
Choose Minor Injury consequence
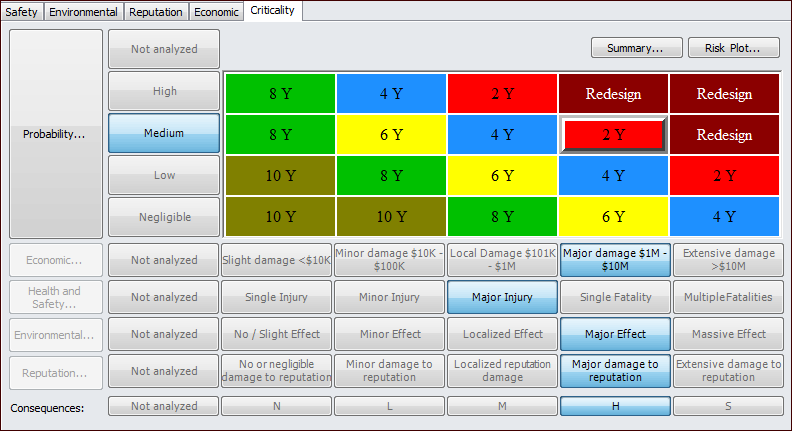(x=389, y=297)
